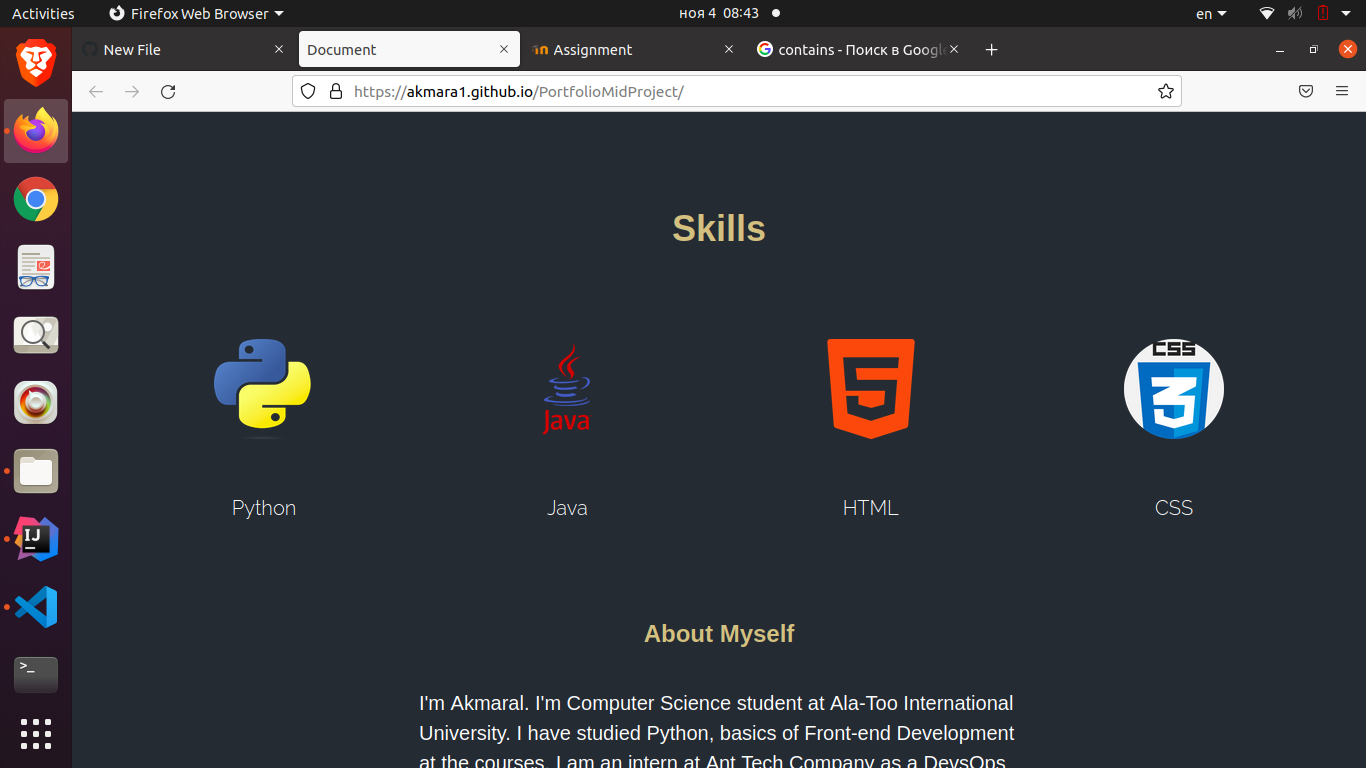
Task: Select the HTML5 shield icon
Action: pyautogui.click(x=869, y=388)
